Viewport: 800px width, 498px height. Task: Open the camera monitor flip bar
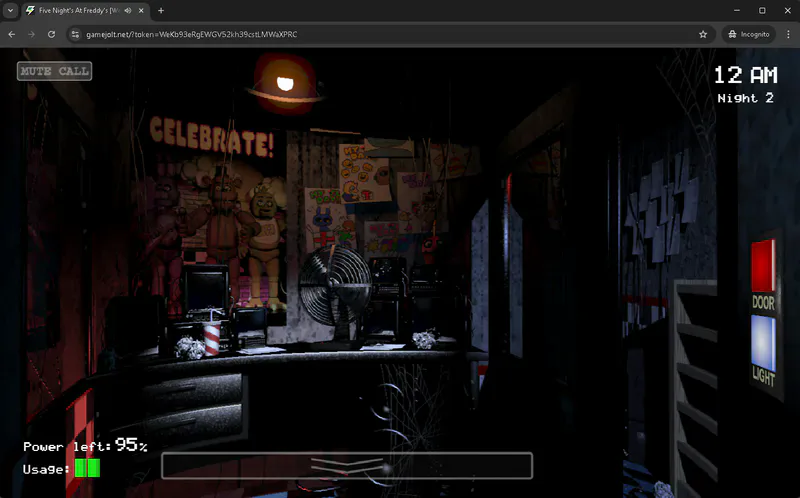coord(347,465)
